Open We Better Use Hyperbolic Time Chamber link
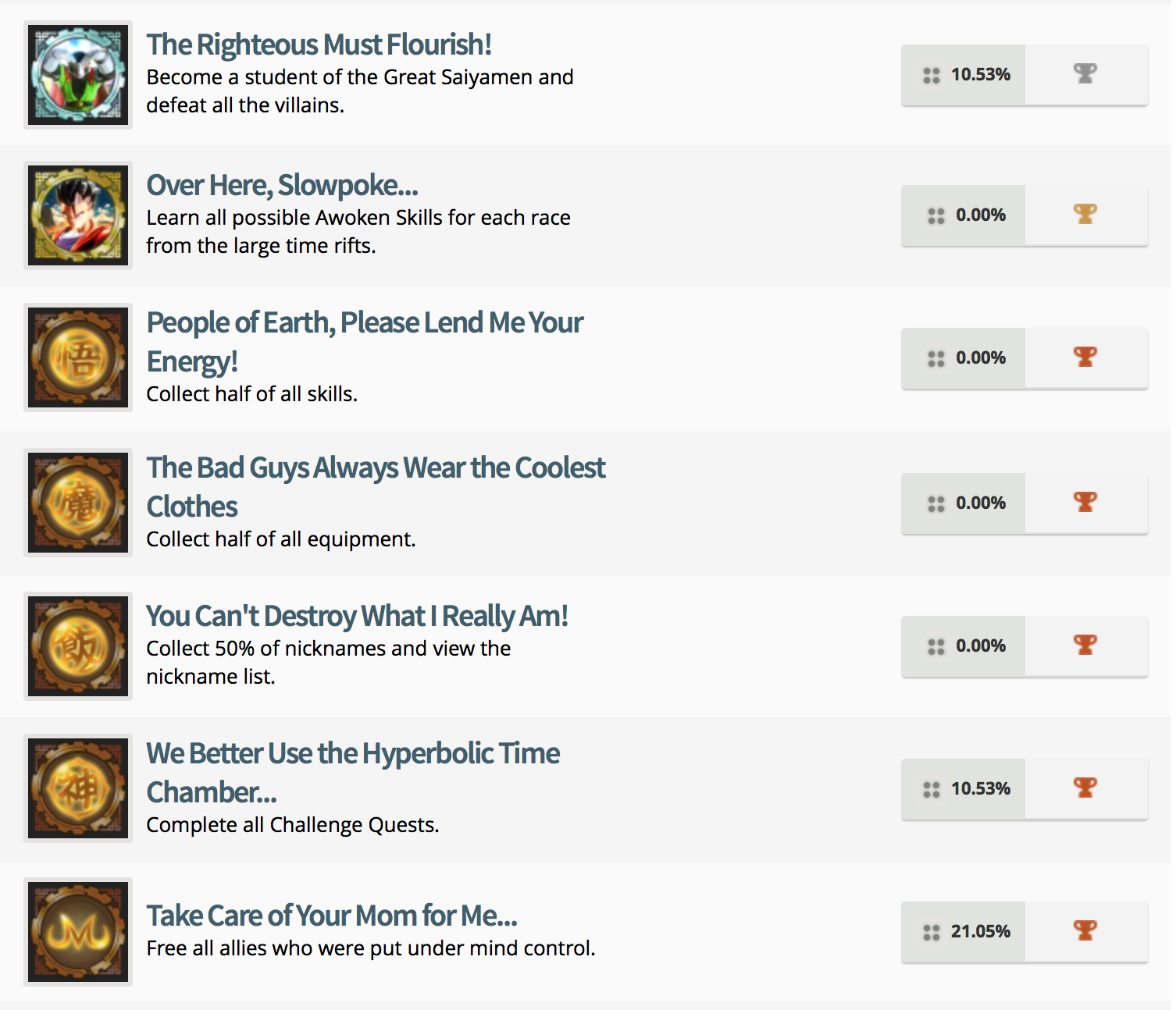This screenshot has width=1176, height=1010. [353, 754]
